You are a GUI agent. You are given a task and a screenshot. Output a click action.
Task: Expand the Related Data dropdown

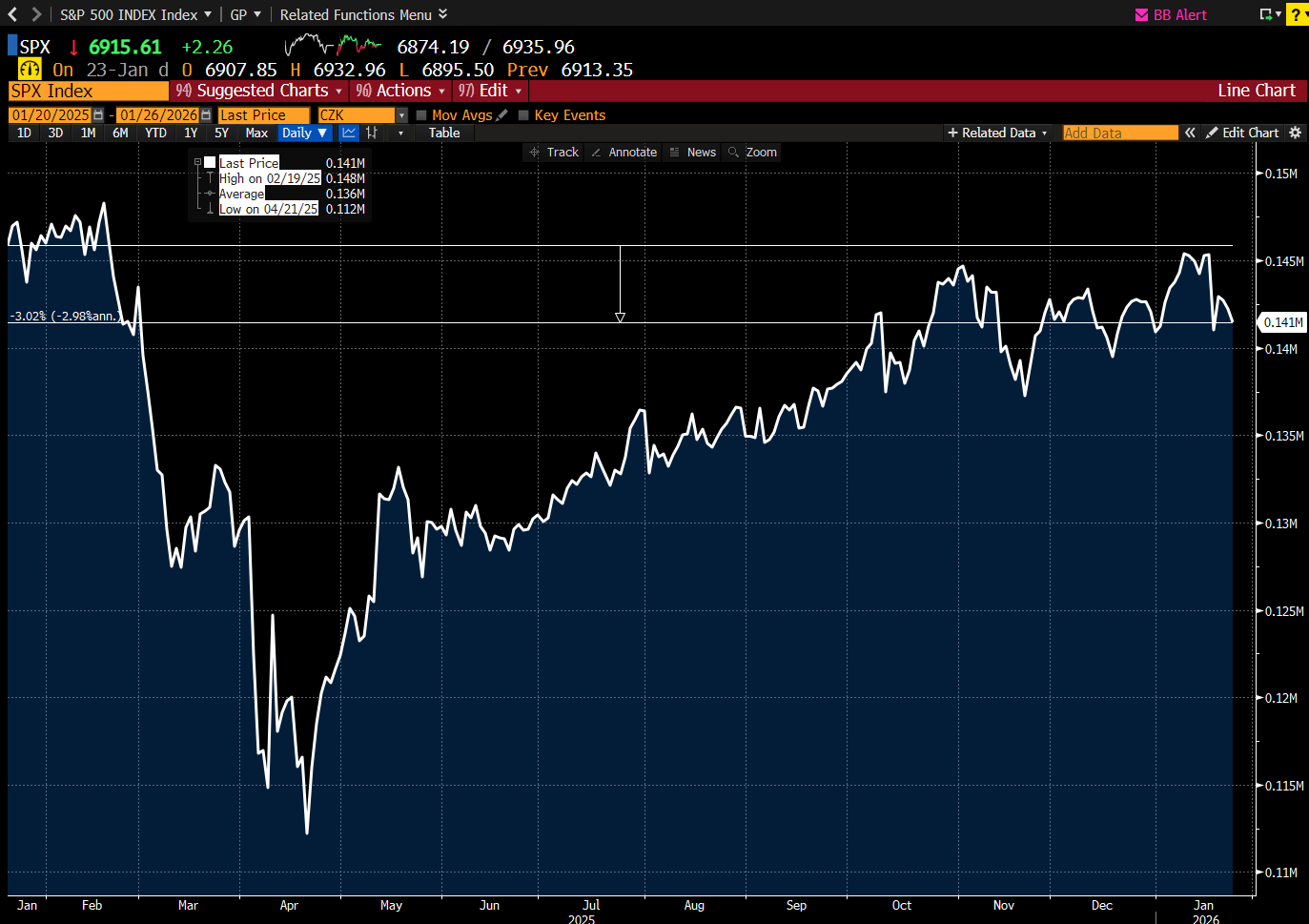pos(997,133)
